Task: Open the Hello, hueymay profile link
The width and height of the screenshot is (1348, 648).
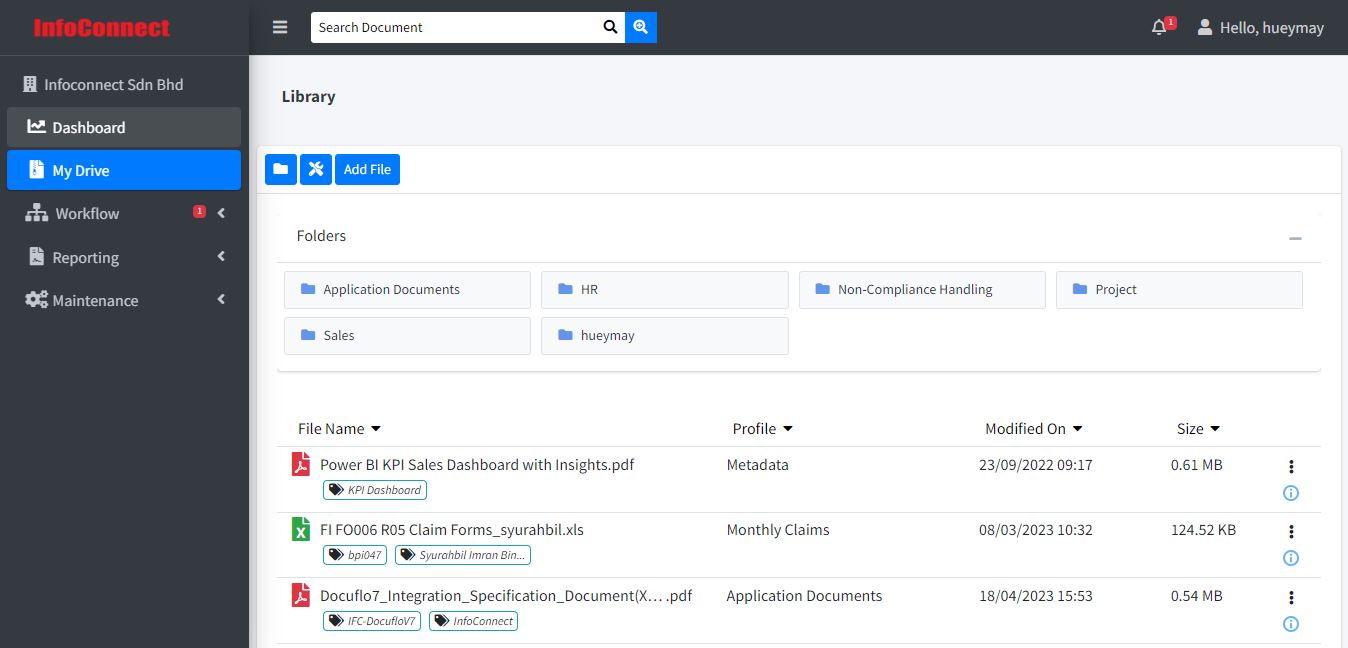Action: tap(1260, 27)
